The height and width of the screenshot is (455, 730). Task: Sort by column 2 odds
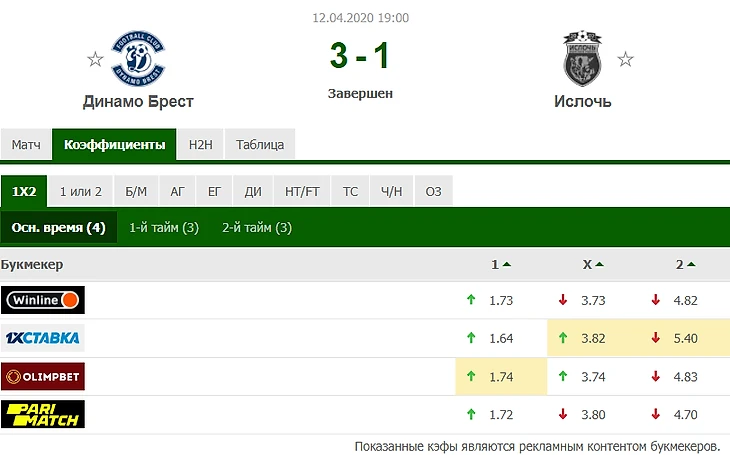point(684,265)
